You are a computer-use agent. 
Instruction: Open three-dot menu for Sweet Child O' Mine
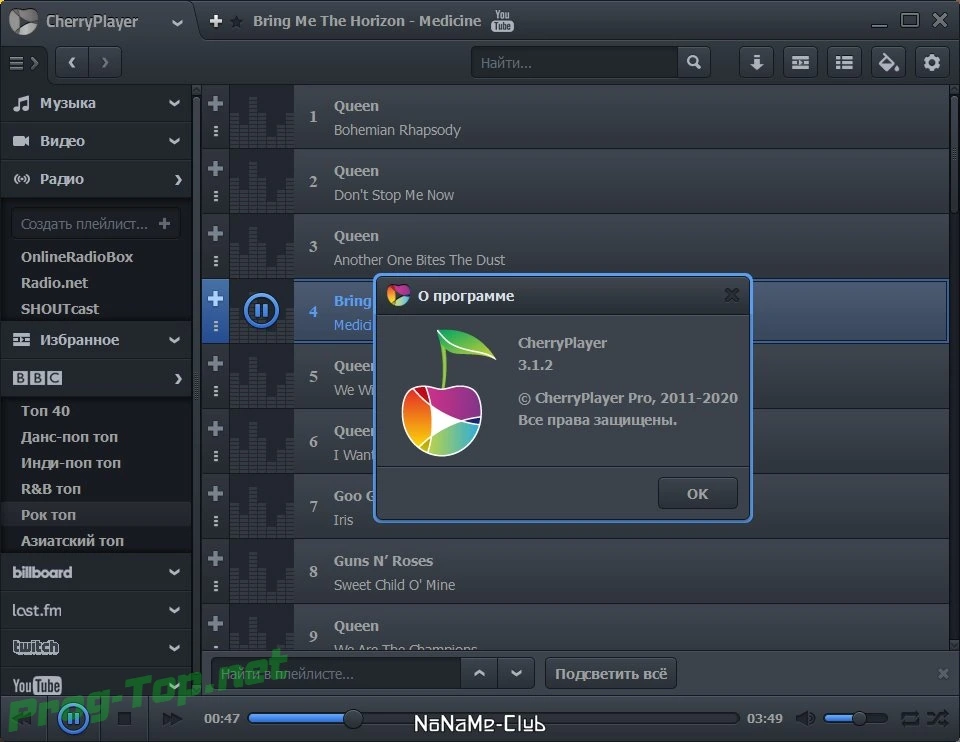(216, 586)
